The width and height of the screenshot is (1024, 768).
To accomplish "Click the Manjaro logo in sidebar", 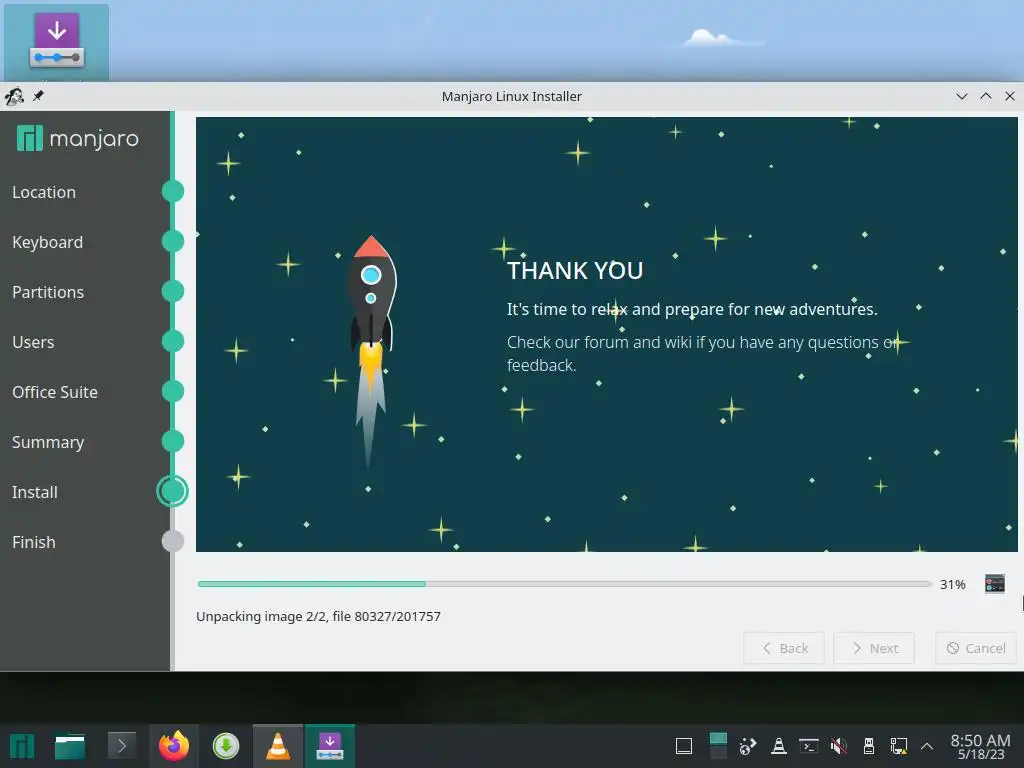I will tap(78, 138).
